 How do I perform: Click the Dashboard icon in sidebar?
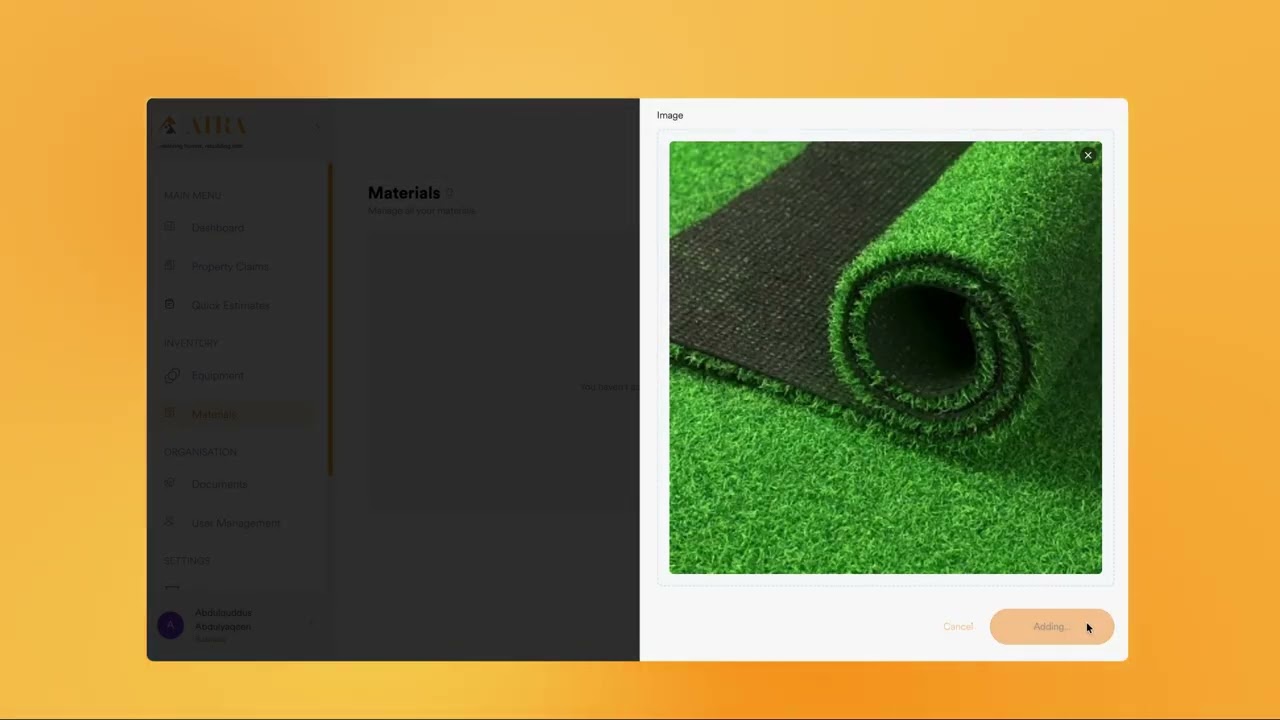pyautogui.click(x=170, y=227)
